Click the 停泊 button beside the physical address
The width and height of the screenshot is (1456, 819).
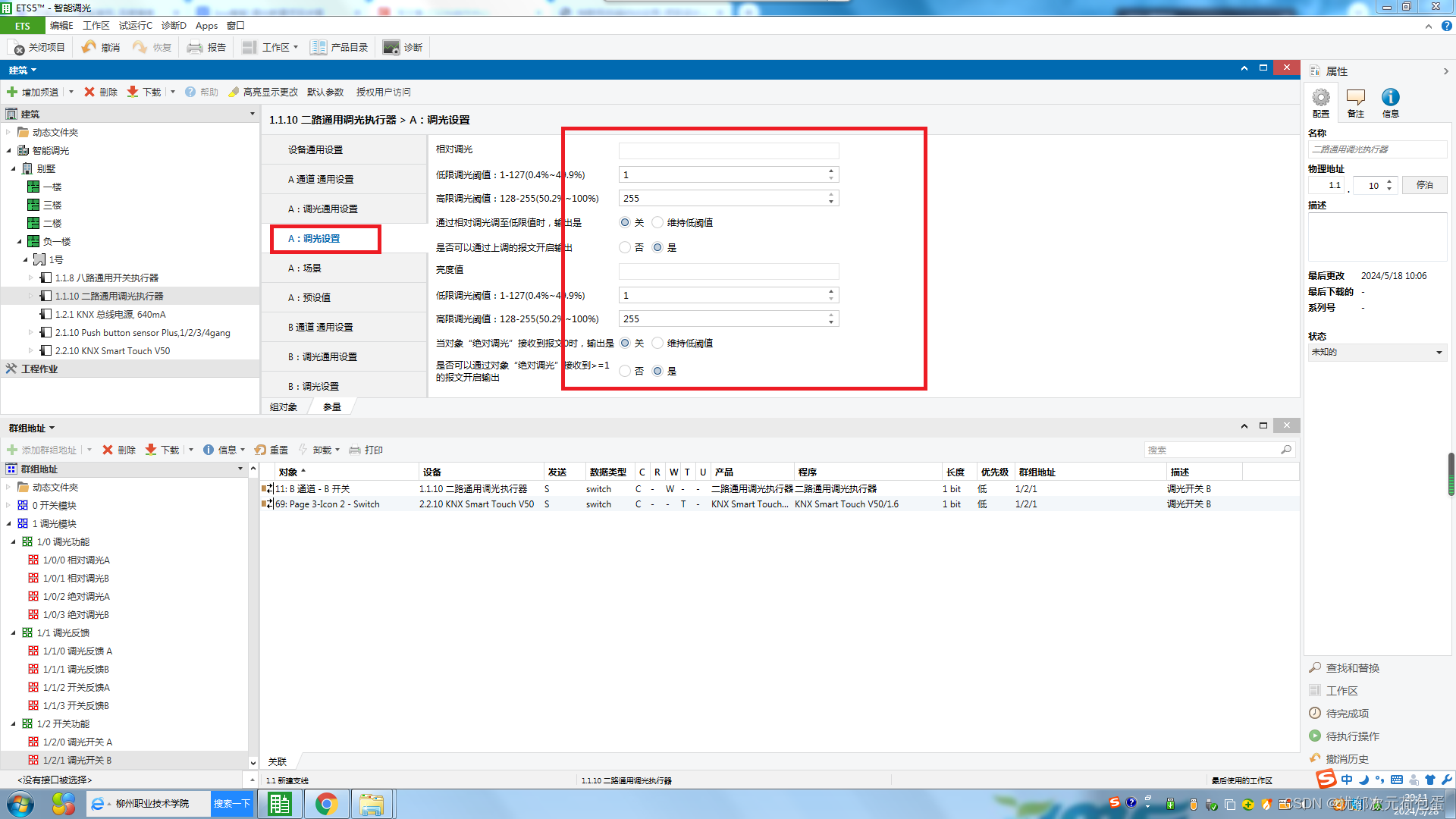click(1424, 185)
